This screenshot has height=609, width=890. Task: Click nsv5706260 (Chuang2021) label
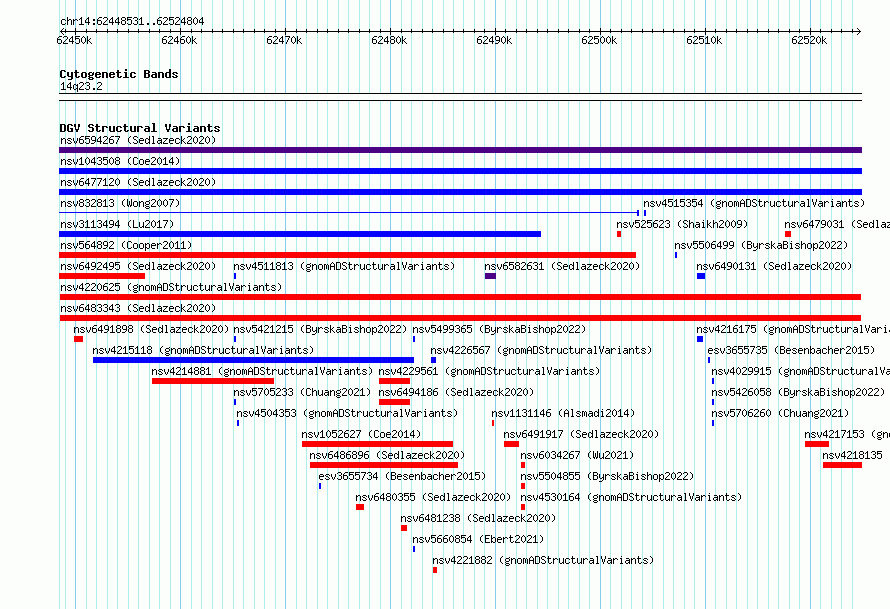[x=780, y=413]
